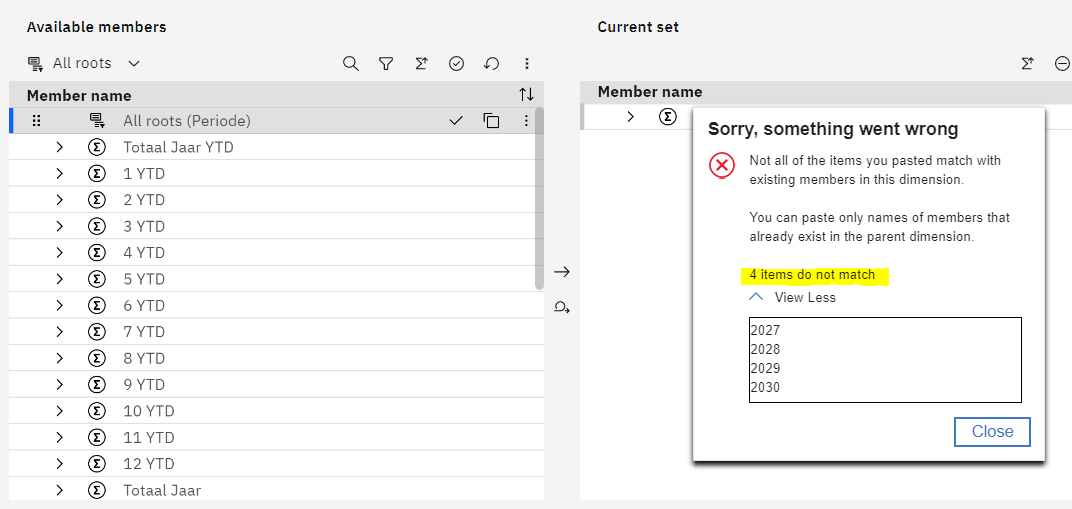1072x509 pixels.
Task: Open the filter icon in Available members
Action: pyautogui.click(x=386, y=63)
